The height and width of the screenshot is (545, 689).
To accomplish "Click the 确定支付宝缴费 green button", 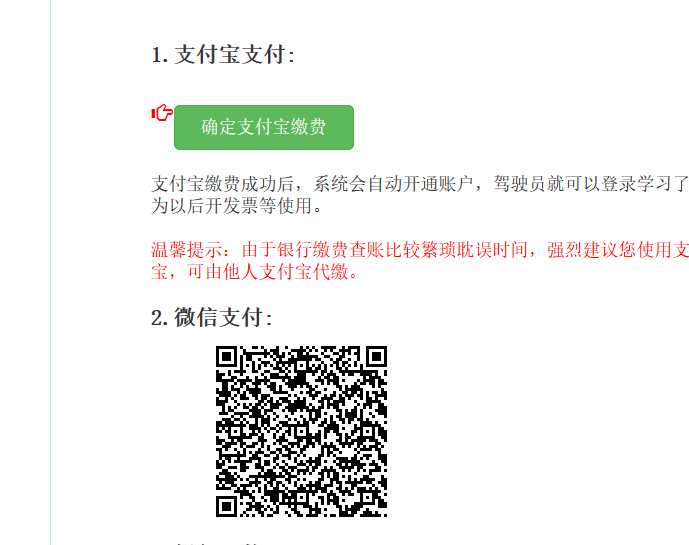I will coord(264,127).
